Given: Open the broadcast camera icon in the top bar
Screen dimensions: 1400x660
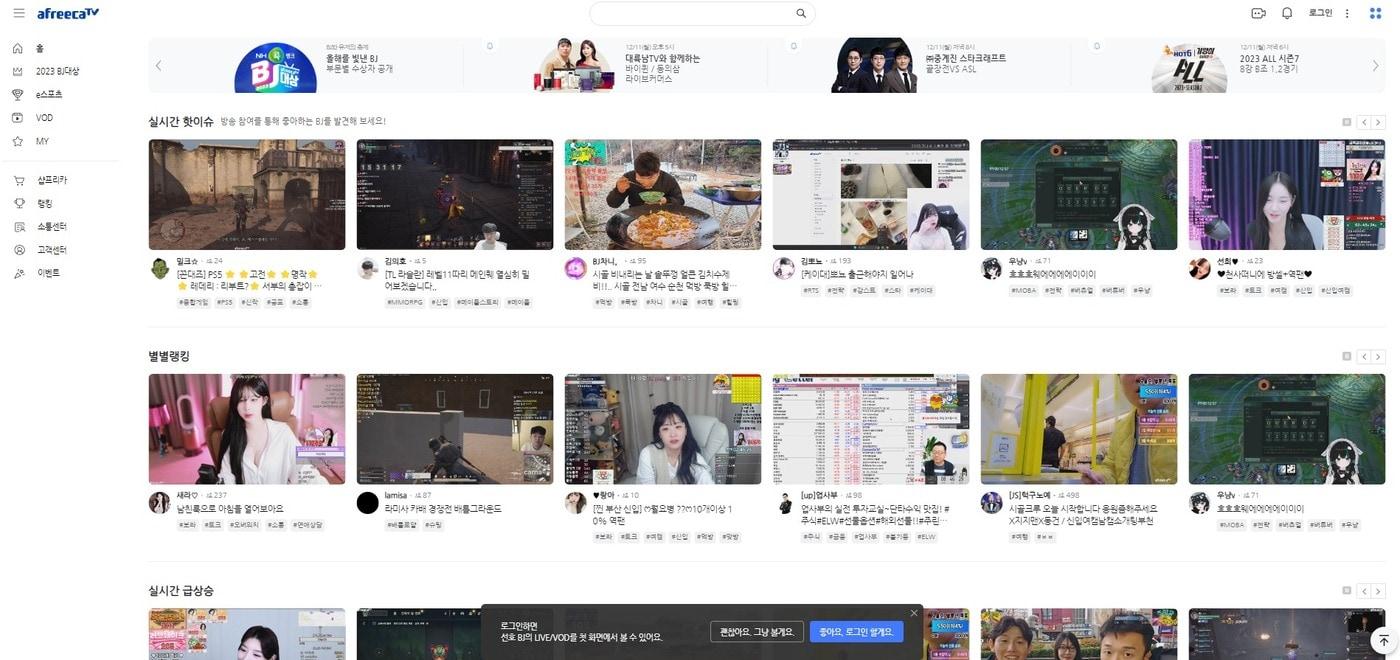Looking at the screenshot, I should [x=1258, y=12].
